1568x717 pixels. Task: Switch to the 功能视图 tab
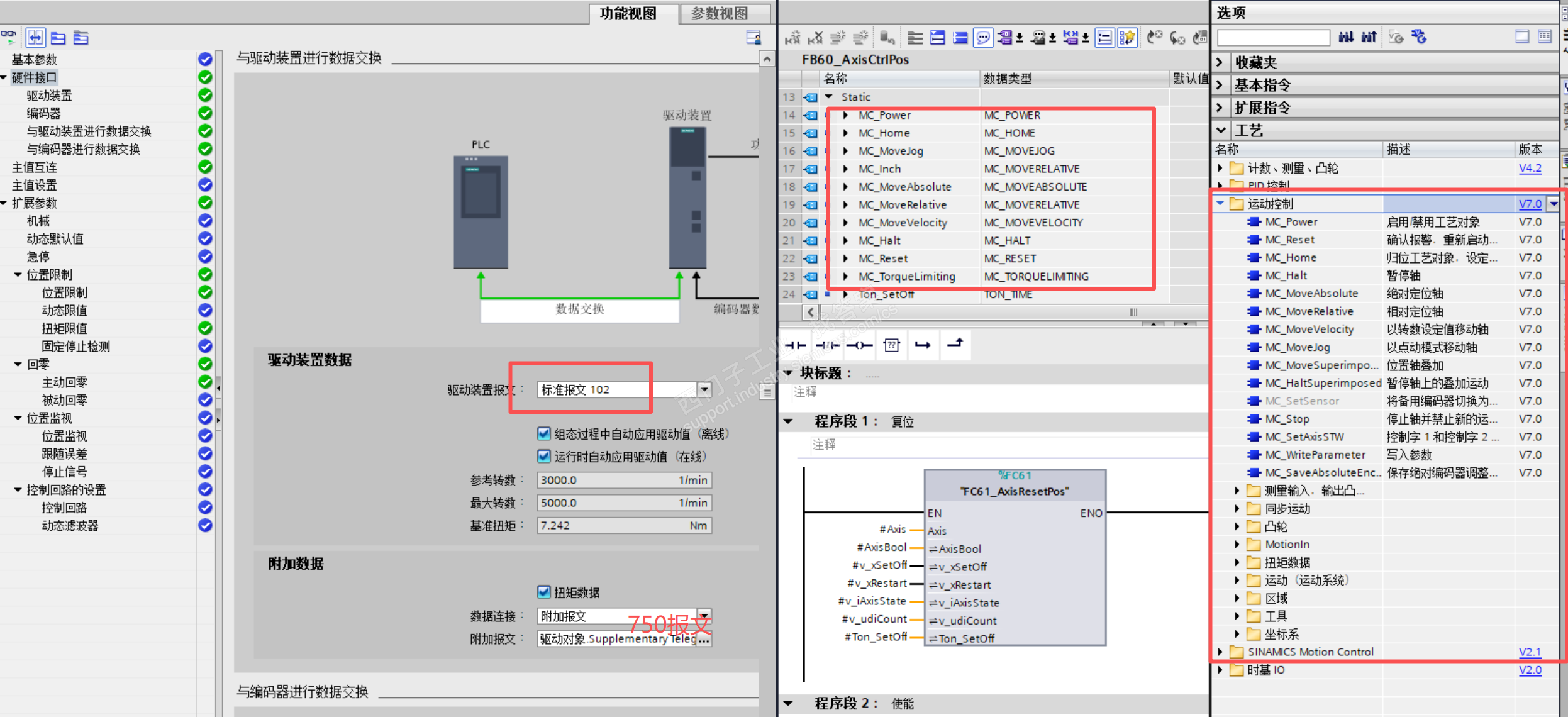coord(628,13)
